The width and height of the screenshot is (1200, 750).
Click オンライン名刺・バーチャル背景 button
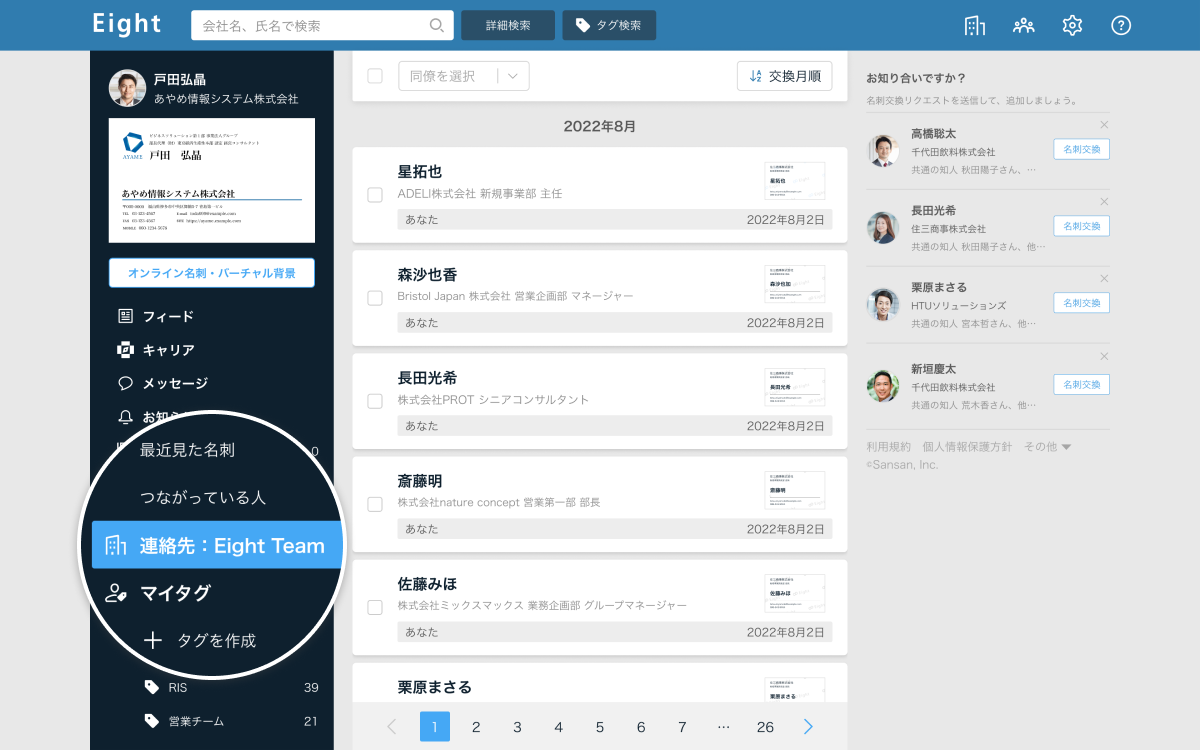tap(212, 273)
